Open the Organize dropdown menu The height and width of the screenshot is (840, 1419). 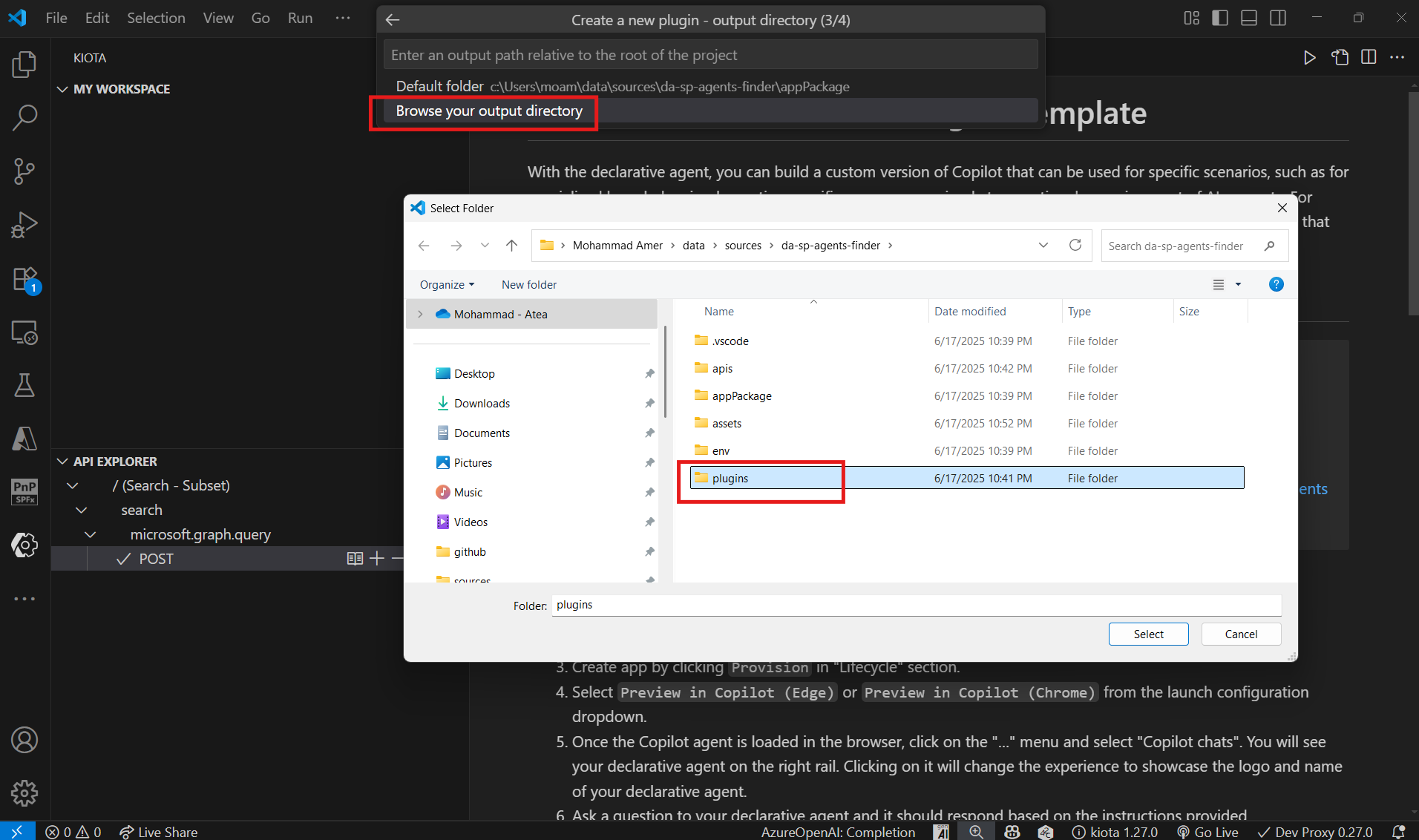447,285
